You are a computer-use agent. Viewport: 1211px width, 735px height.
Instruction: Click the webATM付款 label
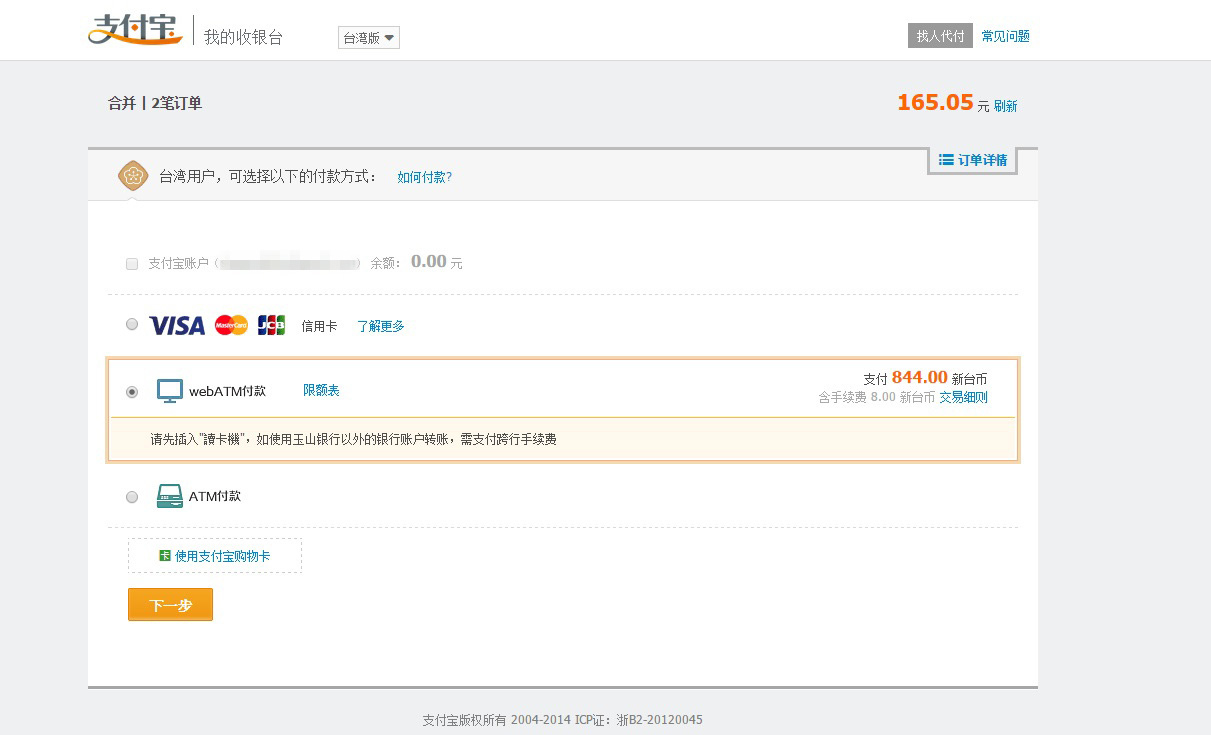(x=227, y=391)
